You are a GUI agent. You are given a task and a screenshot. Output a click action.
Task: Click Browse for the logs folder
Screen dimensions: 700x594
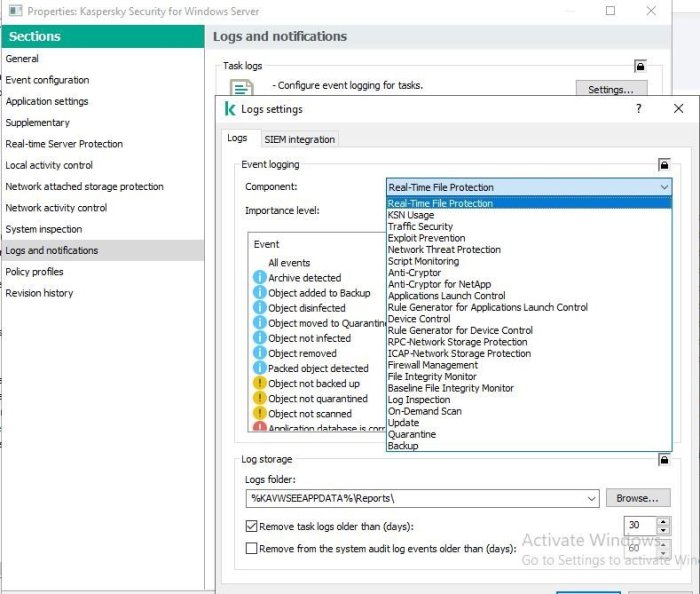point(638,498)
